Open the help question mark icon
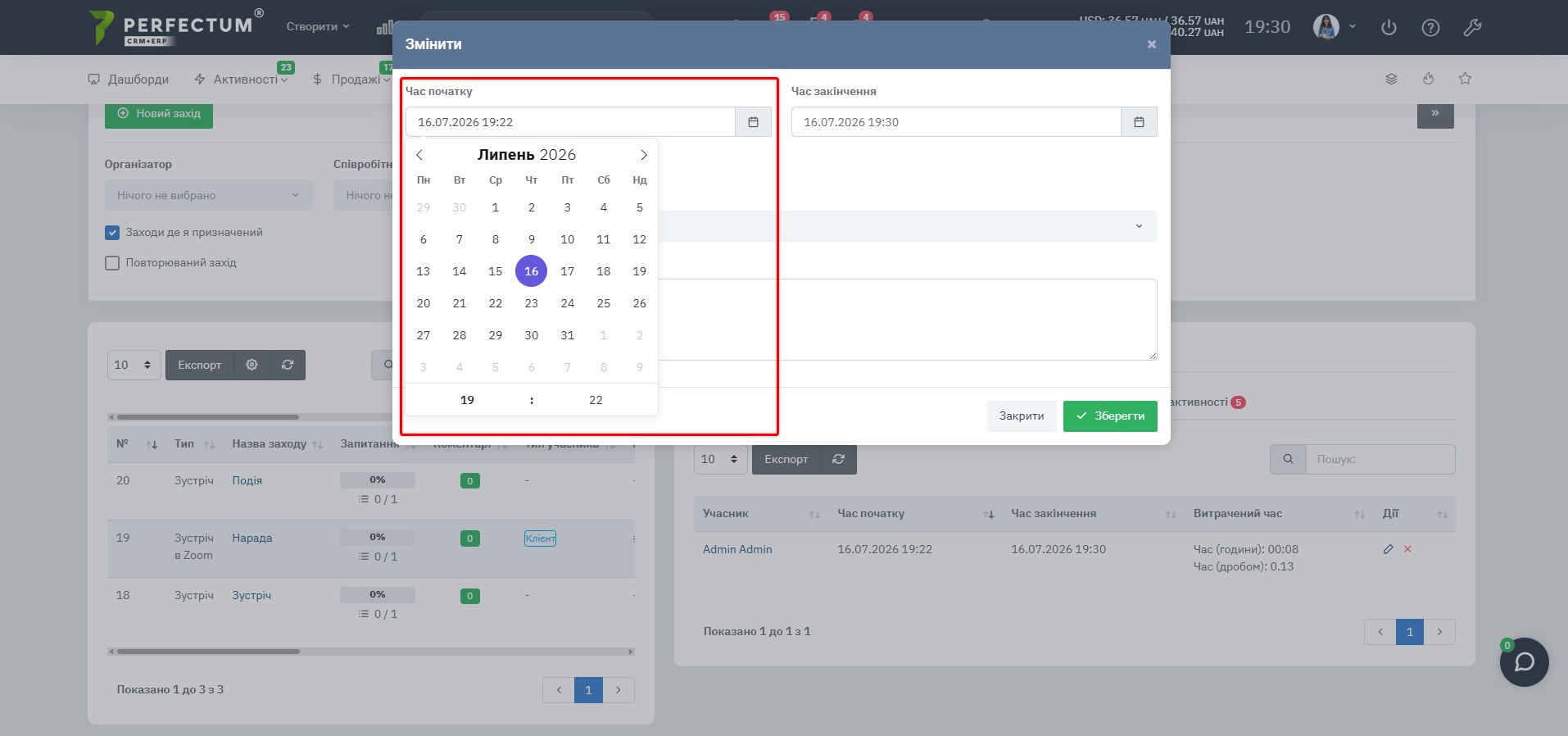The image size is (1568, 736). coord(1430,28)
